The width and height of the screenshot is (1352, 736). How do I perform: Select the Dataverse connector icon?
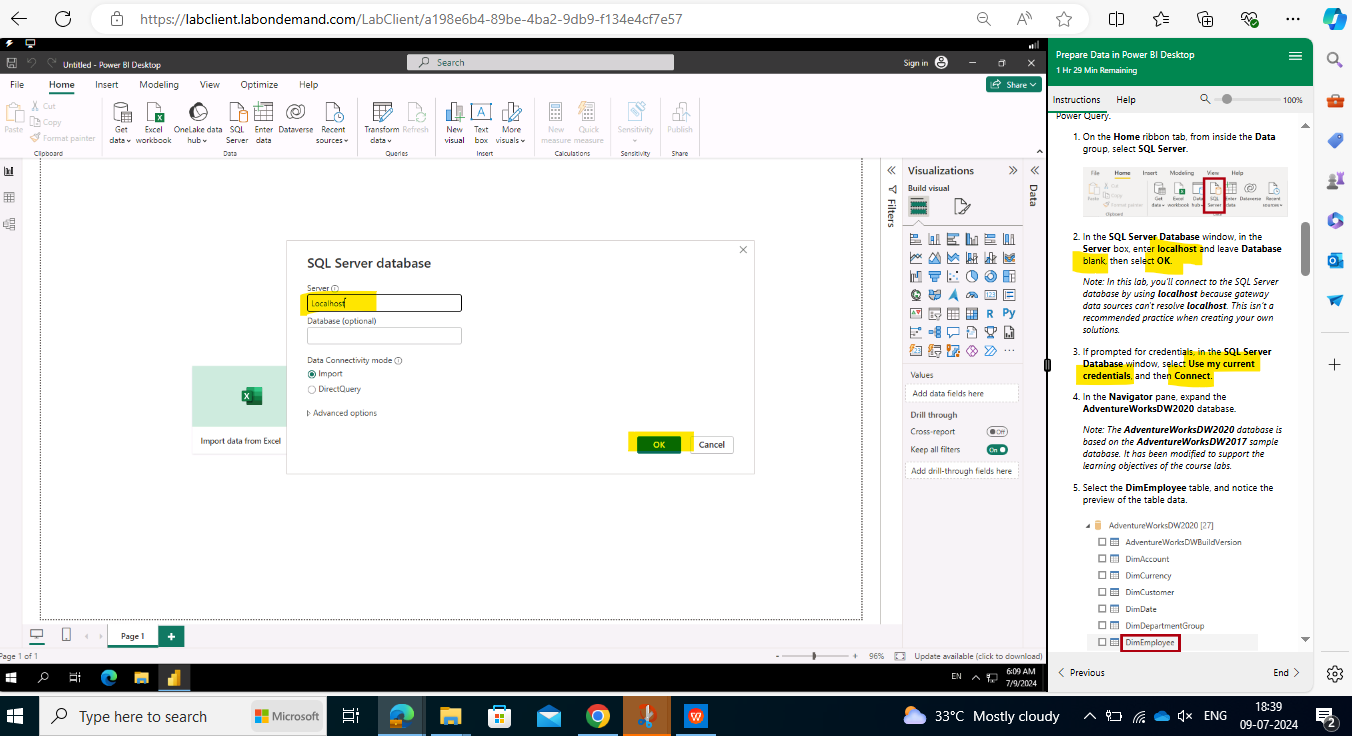pyautogui.click(x=295, y=111)
